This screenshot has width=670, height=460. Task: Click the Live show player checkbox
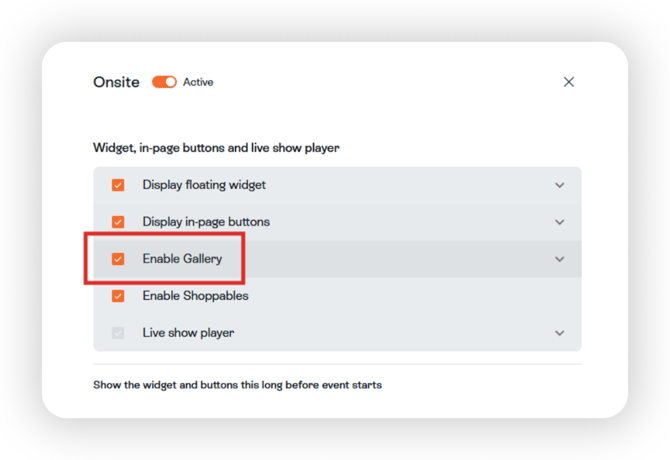[118, 333]
